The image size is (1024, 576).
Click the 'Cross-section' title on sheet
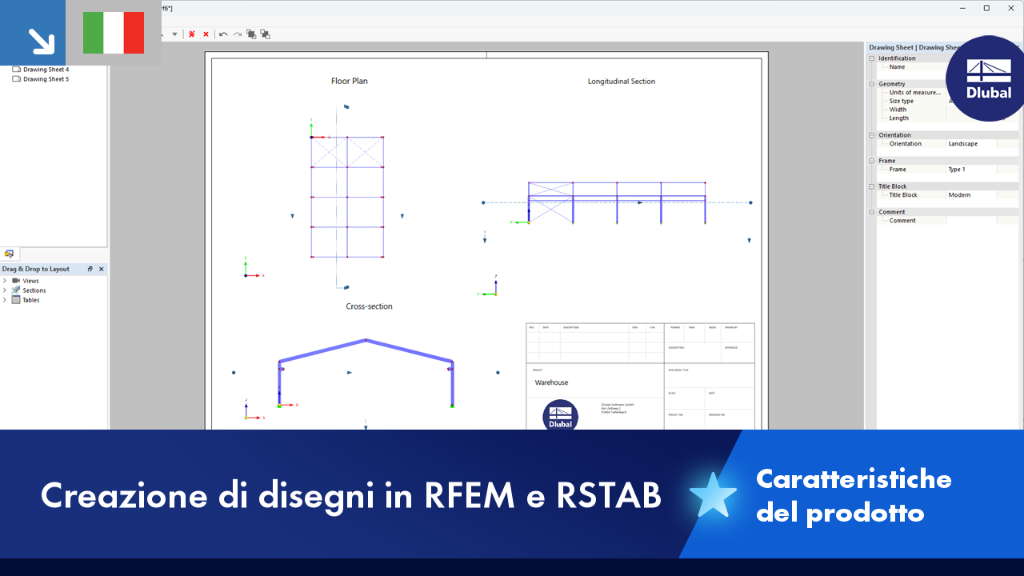[369, 306]
